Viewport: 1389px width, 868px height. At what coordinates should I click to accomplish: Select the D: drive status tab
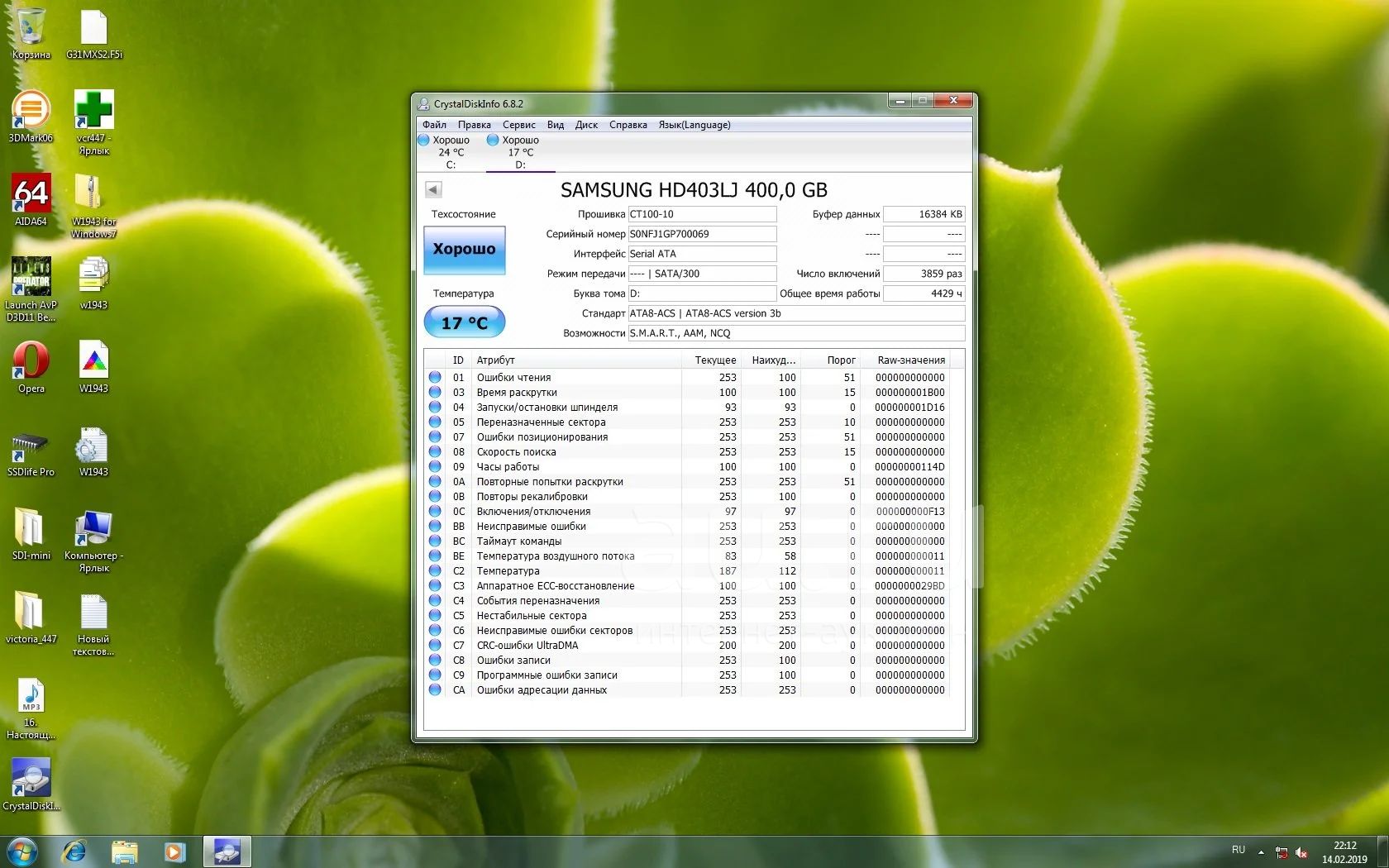tap(516, 152)
